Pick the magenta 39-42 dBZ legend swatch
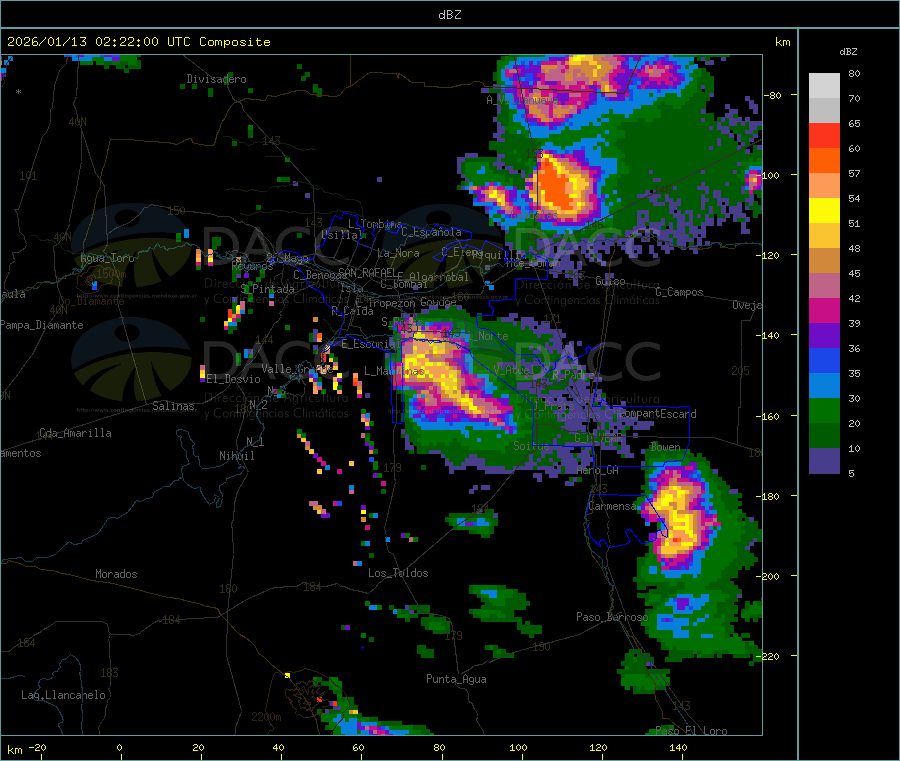 (824, 310)
